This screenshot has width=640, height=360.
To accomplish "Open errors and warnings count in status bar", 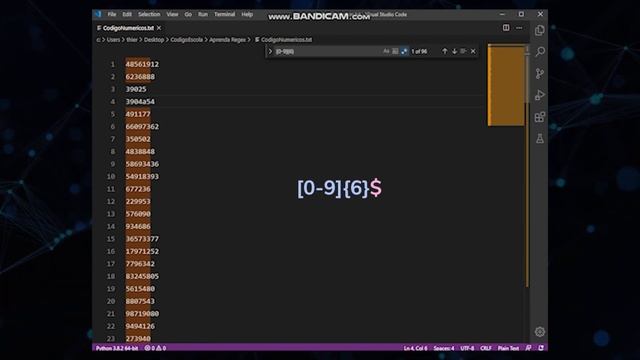I will (155, 348).
